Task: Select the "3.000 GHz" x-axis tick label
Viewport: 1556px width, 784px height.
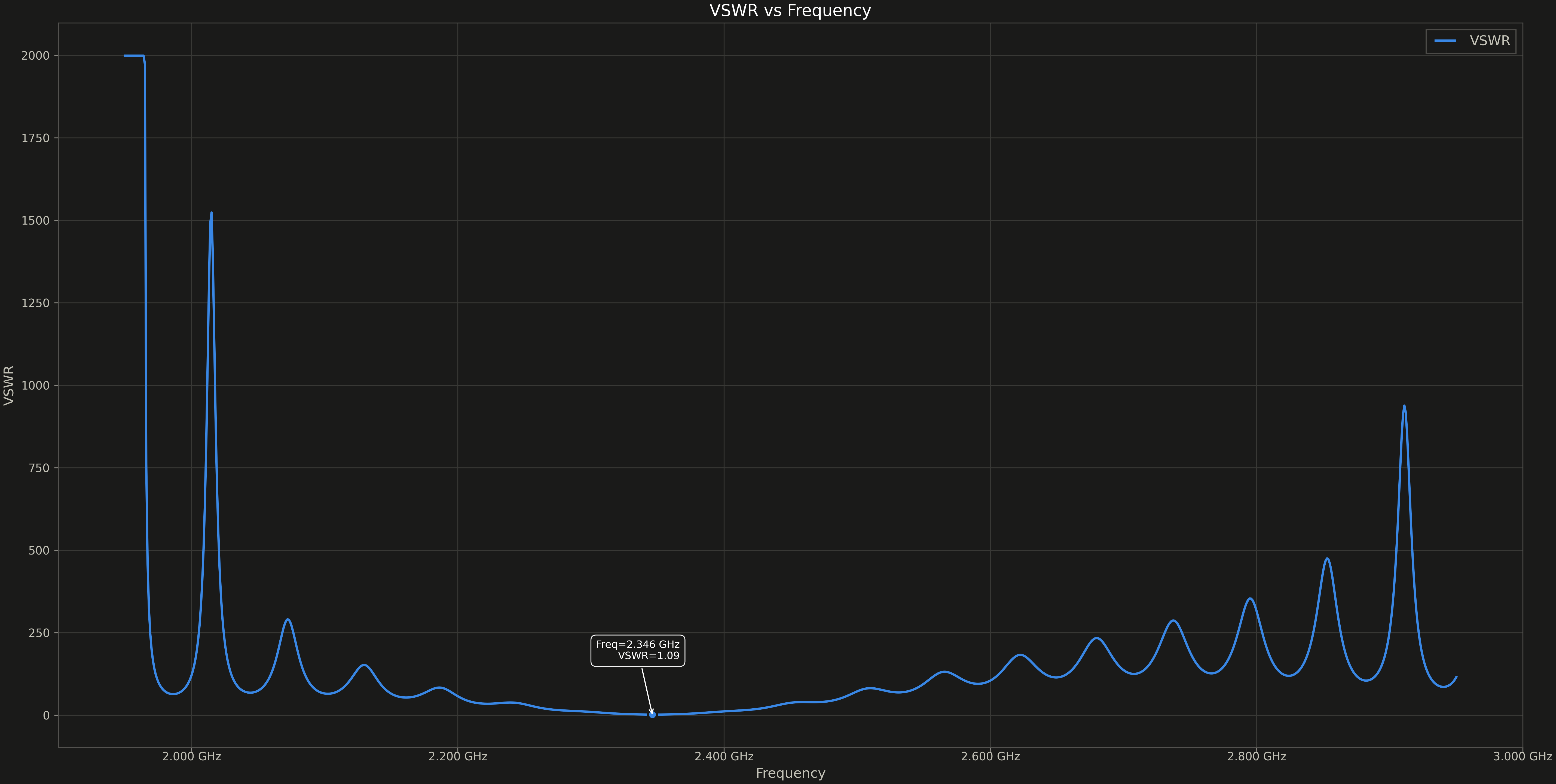Action: click(1522, 756)
